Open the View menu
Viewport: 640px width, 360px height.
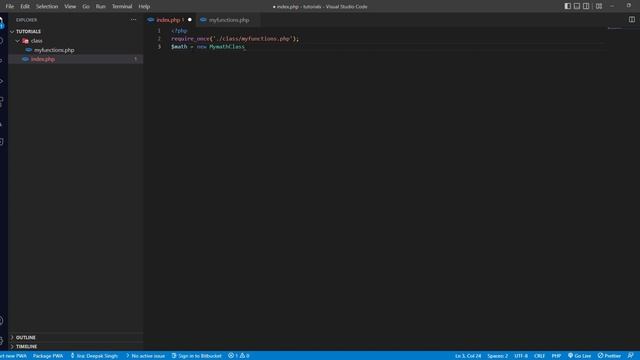pyautogui.click(x=70, y=6)
